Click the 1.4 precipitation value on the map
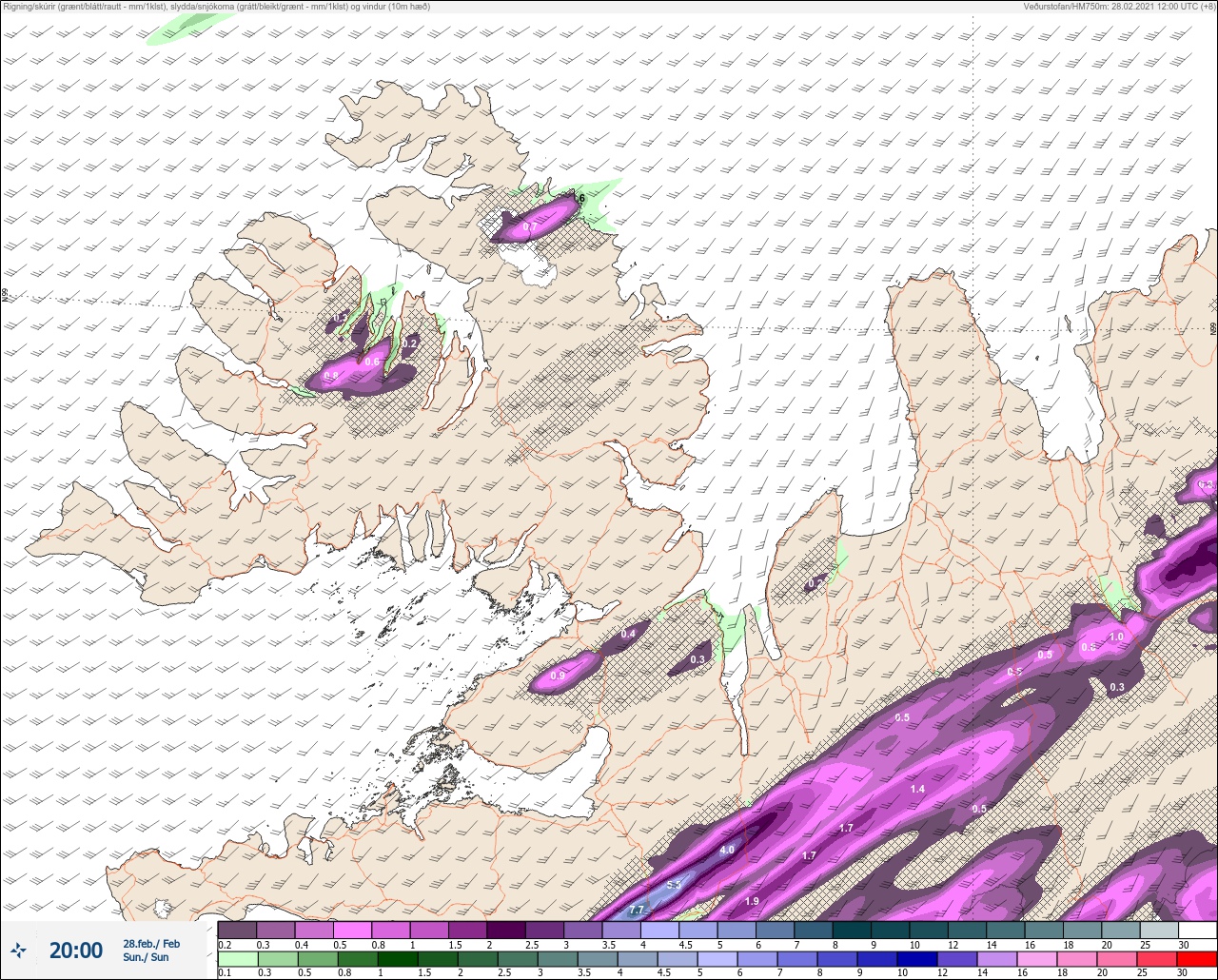The image size is (1218, 980). coord(917,789)
